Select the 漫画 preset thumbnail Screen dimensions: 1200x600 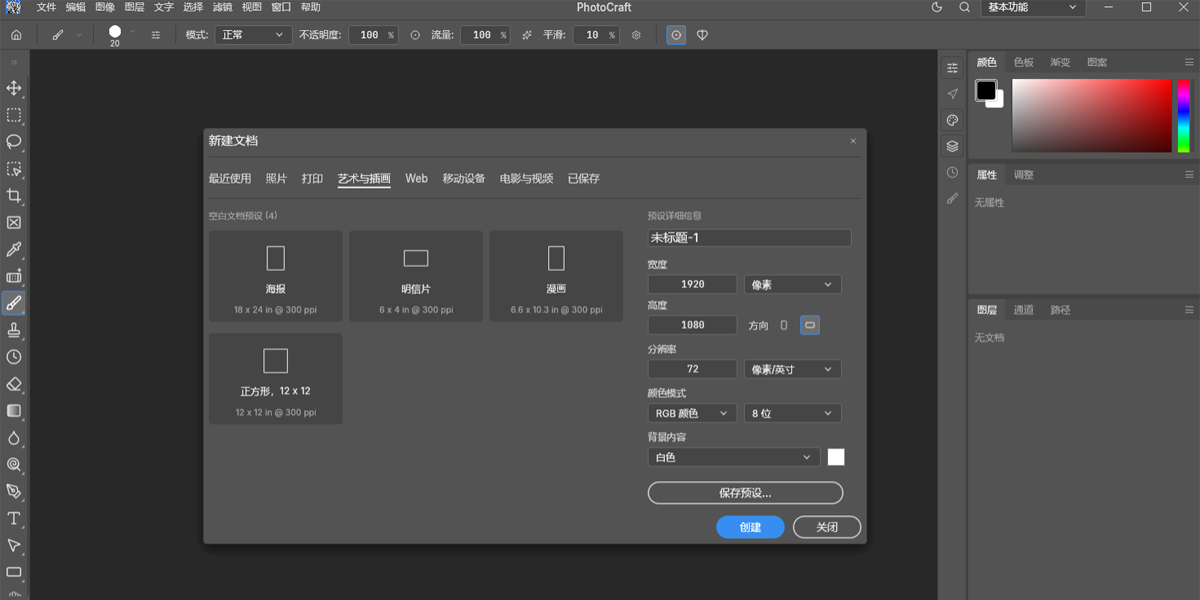tap(556, 276)
